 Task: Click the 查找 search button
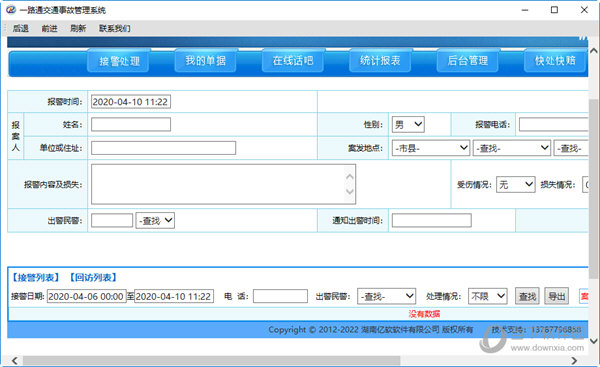coord(527,296)
